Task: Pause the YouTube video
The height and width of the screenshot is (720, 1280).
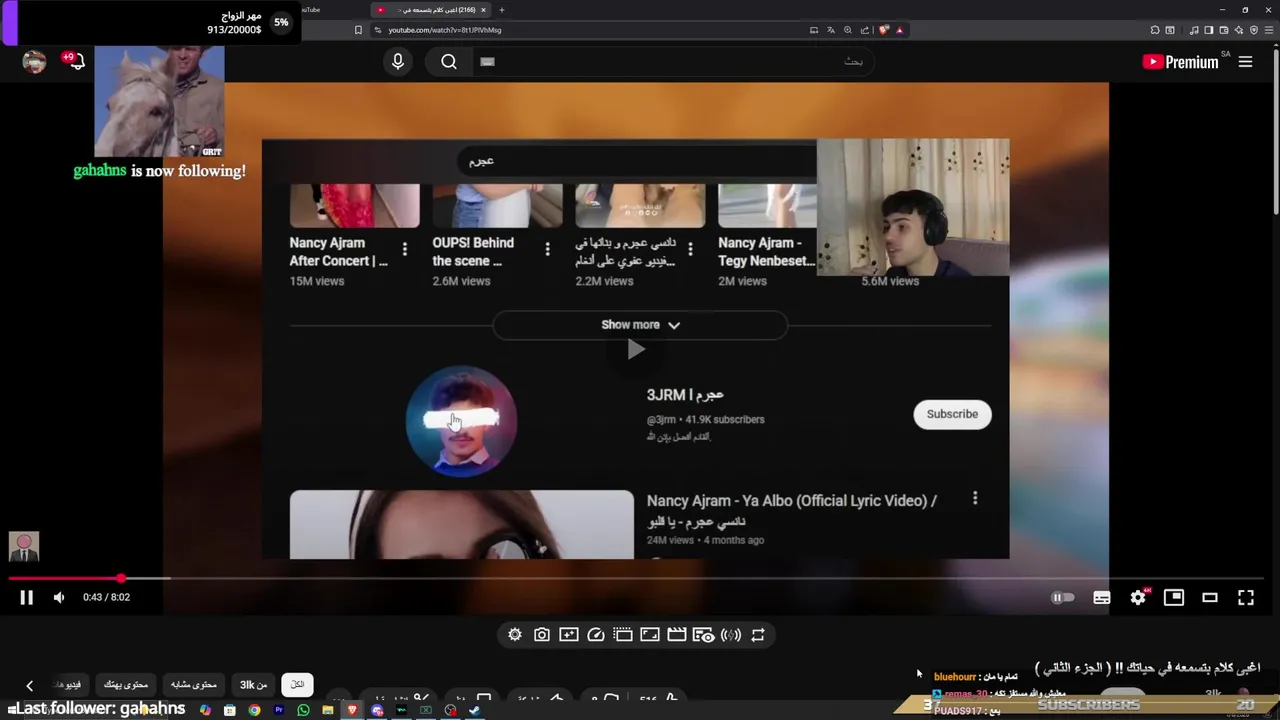Action: 27,597
